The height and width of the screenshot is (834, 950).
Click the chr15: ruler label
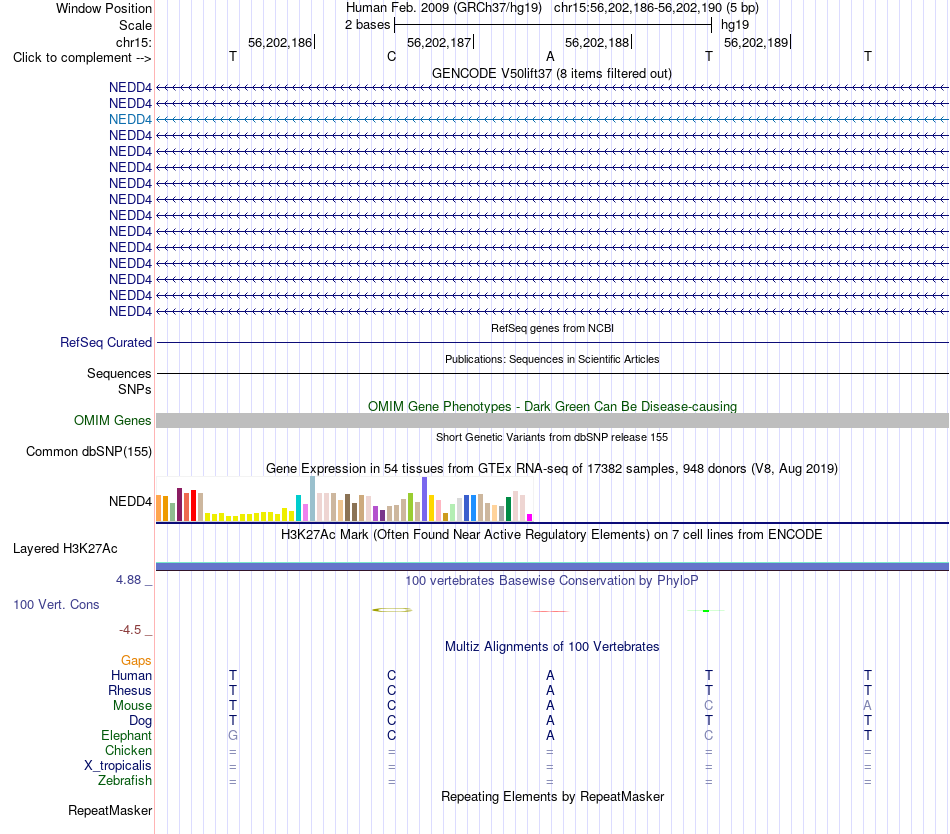[134, 42]
